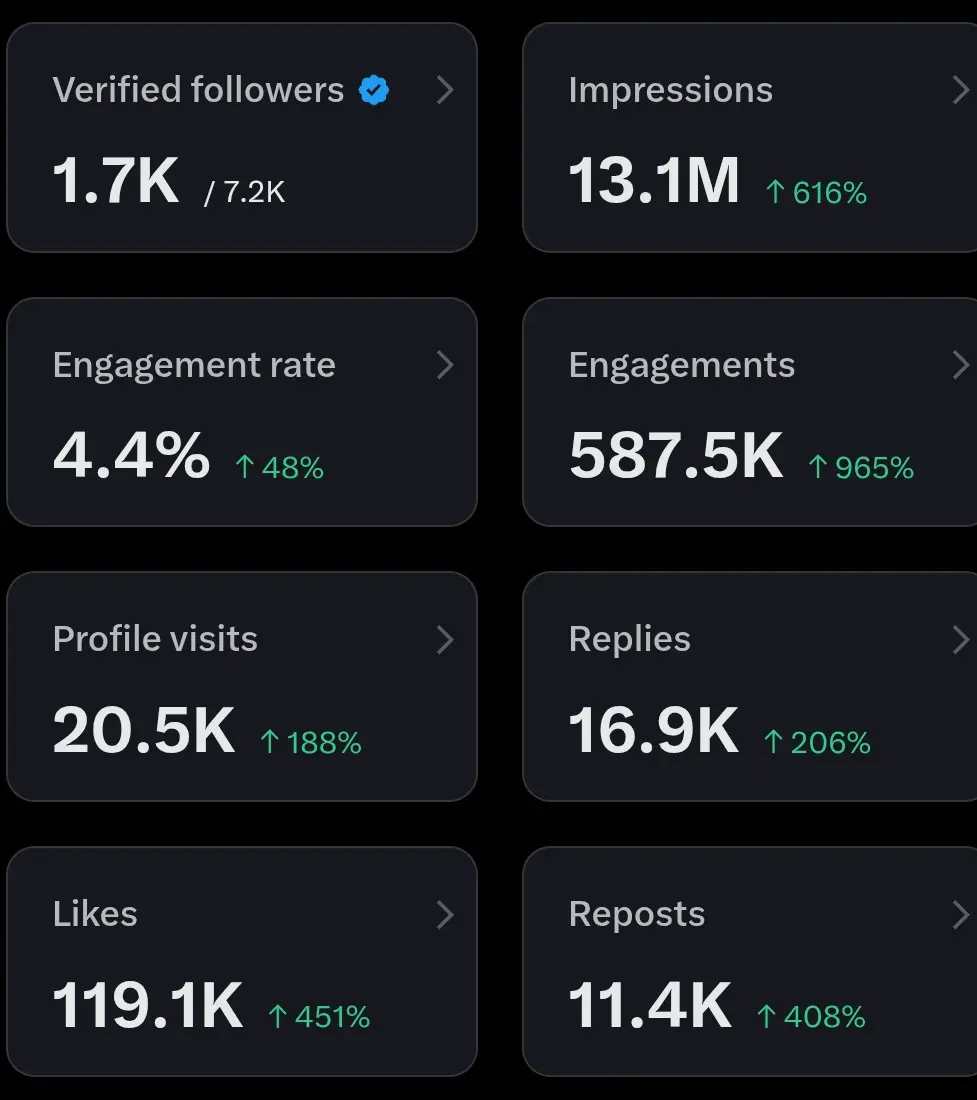Click the 451% likes increase indicator
Image resolution: width=977 pixels, height=1100 pixels.
(x=319, y=1017)
